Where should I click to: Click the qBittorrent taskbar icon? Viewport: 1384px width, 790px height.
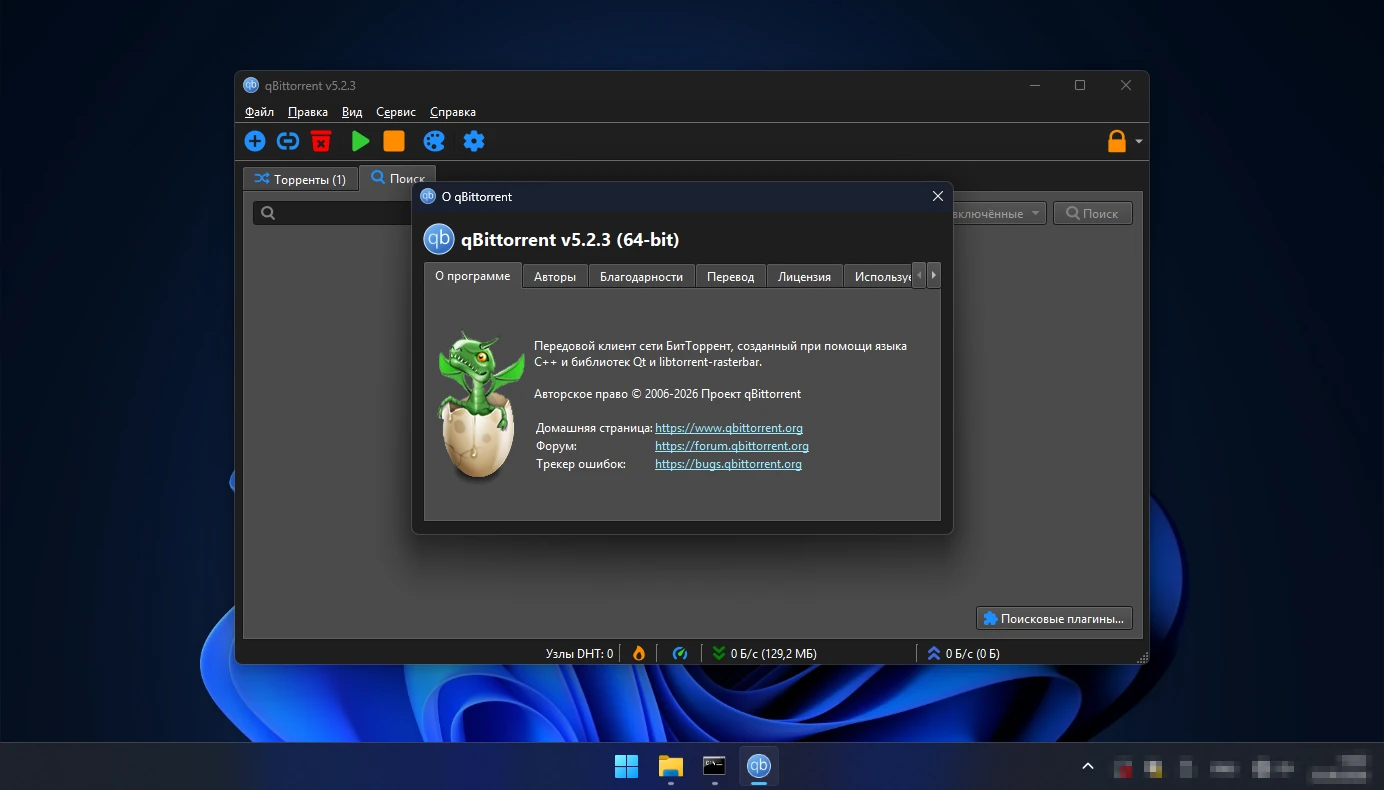point(759,766)
